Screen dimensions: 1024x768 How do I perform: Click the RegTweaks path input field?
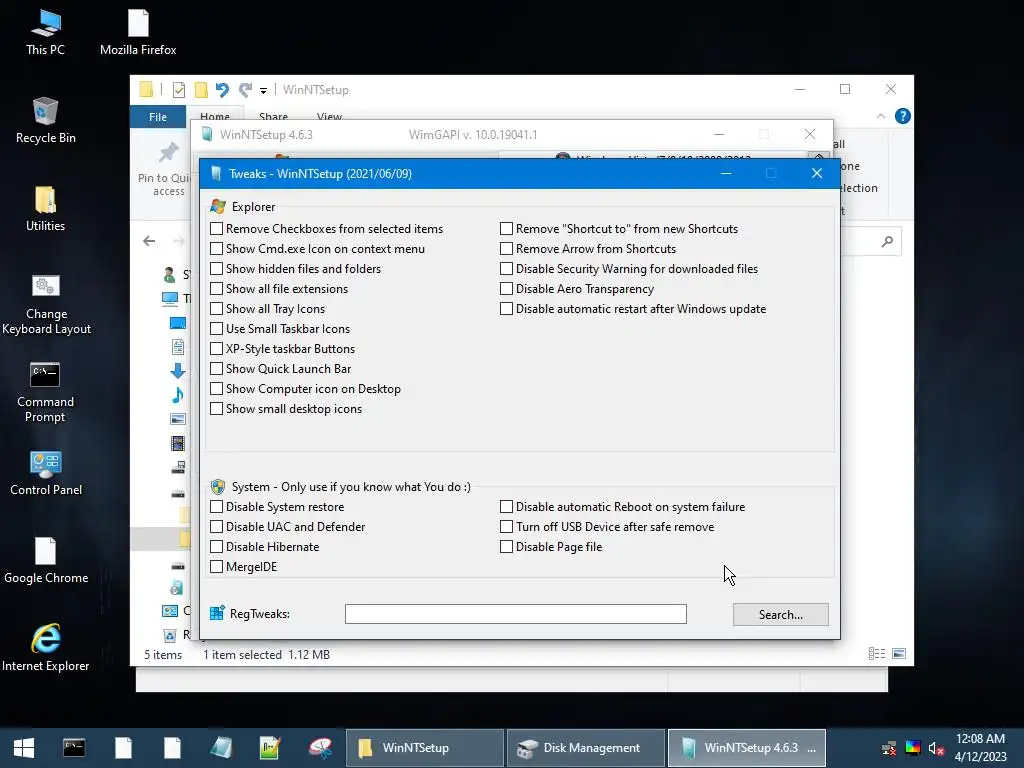516,614
